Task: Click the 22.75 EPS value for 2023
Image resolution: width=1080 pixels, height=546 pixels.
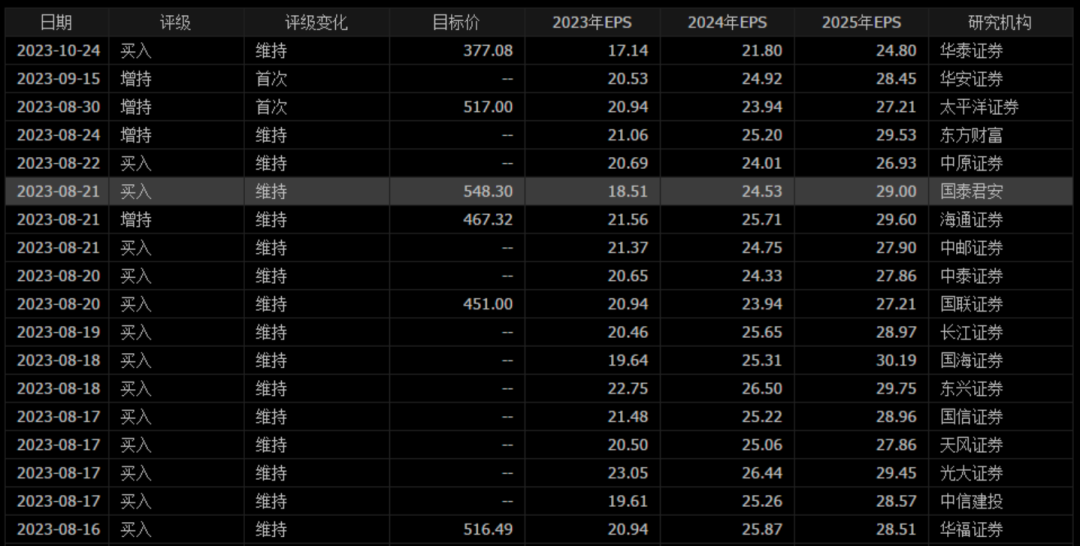Action: [627, 389]
